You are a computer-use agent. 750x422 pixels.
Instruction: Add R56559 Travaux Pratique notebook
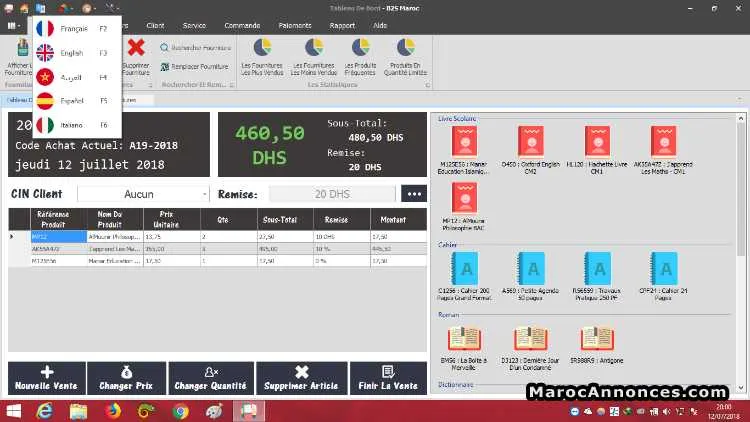pyautogui.click(x=597, y=276)
